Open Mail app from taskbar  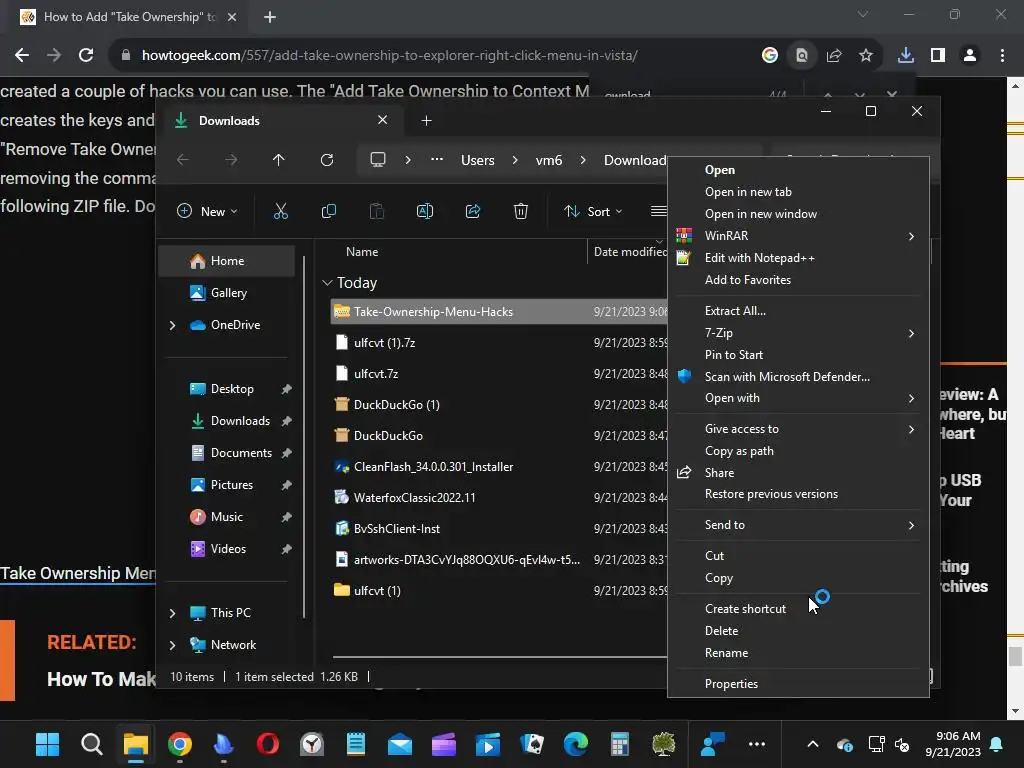[400, 744]
